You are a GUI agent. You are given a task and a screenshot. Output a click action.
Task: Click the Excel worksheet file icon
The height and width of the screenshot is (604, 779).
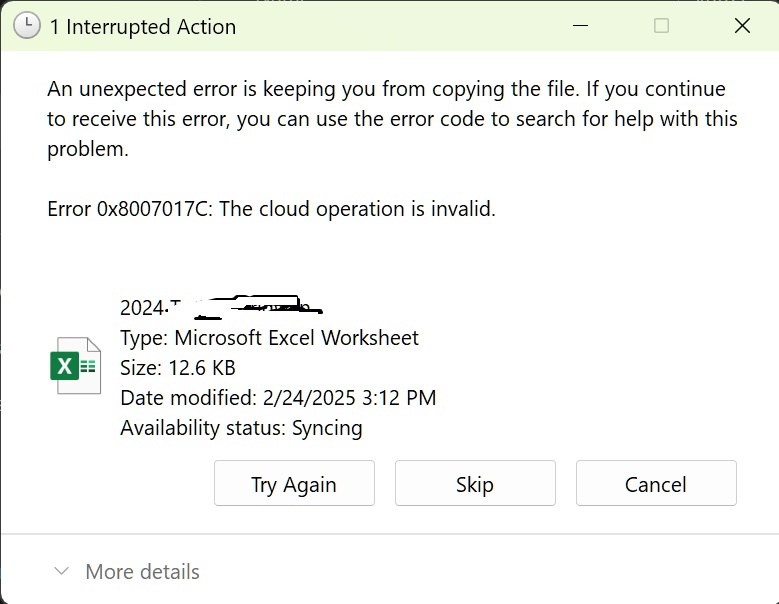pos(76,366)
